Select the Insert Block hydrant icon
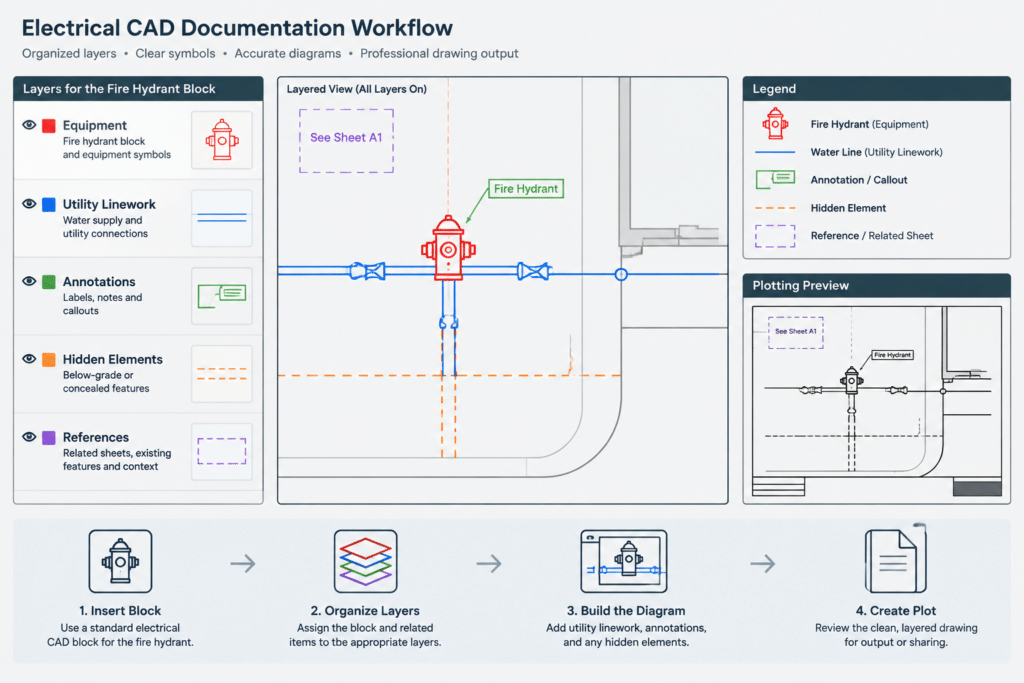Screen dimensions: 1024x683 tap(120, 562)
